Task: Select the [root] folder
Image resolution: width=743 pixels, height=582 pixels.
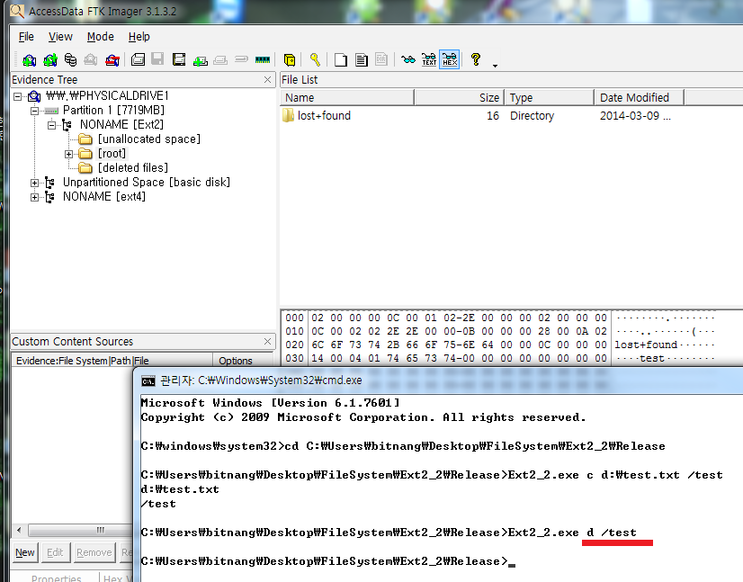Action: pos(112,154)
